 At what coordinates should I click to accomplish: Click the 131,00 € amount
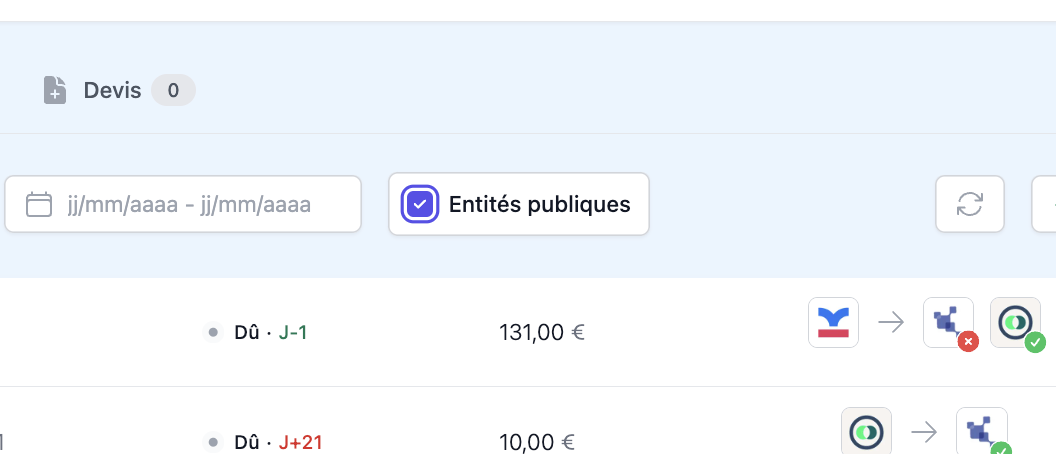point(542,332)
